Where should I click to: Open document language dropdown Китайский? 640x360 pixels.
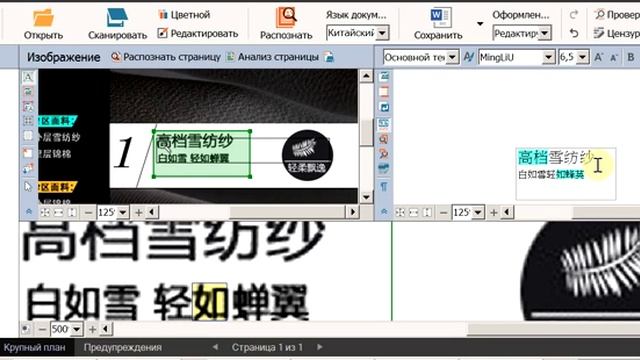click(x=358, y=33)
